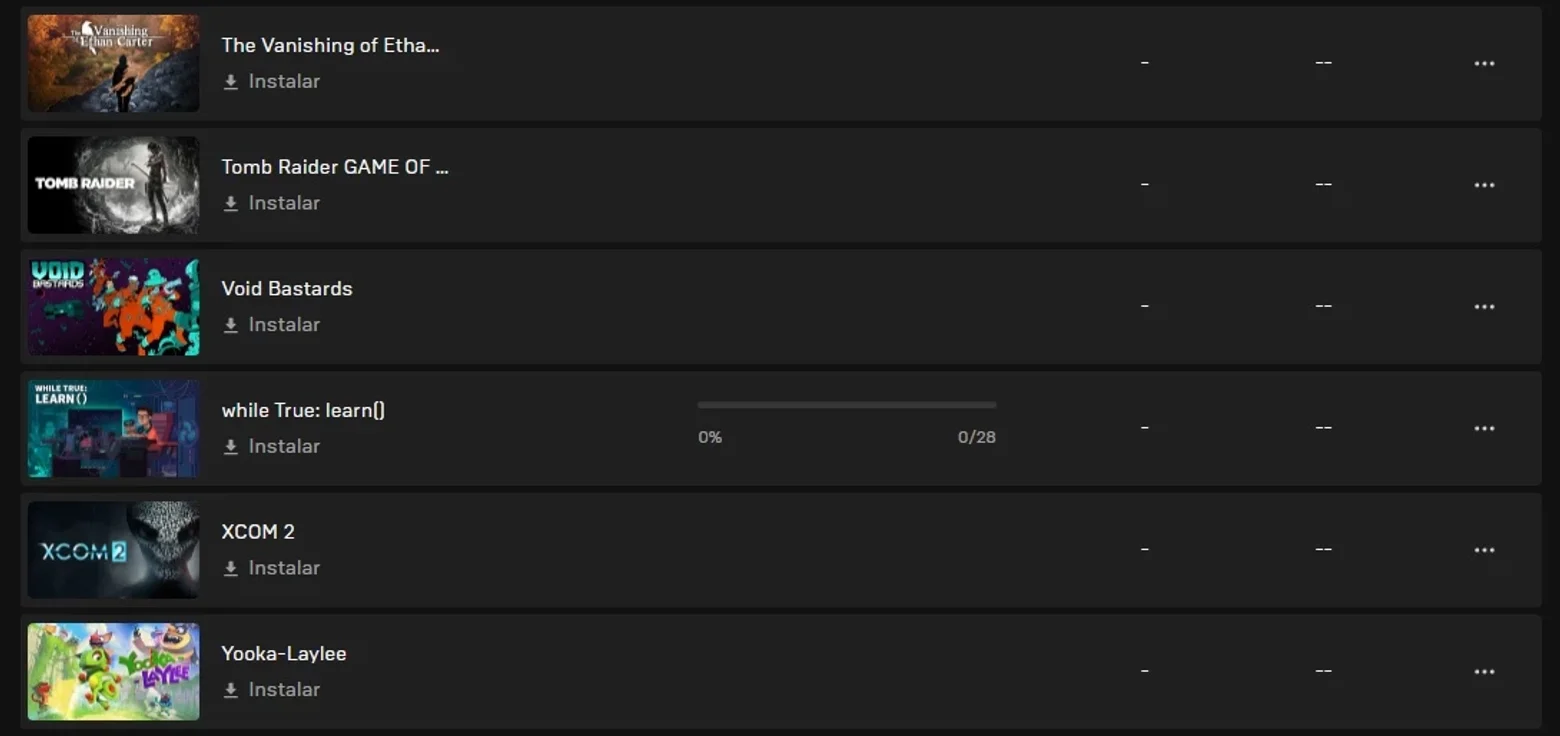Install XCOM 2 via Instalar link
Screen dimensions: 1560x736
pyautogui.click(x=284, y=568)
